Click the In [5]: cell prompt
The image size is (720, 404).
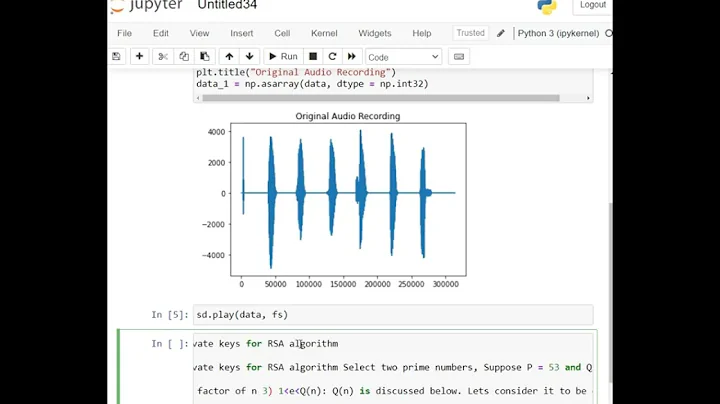(x=170, y=315)
